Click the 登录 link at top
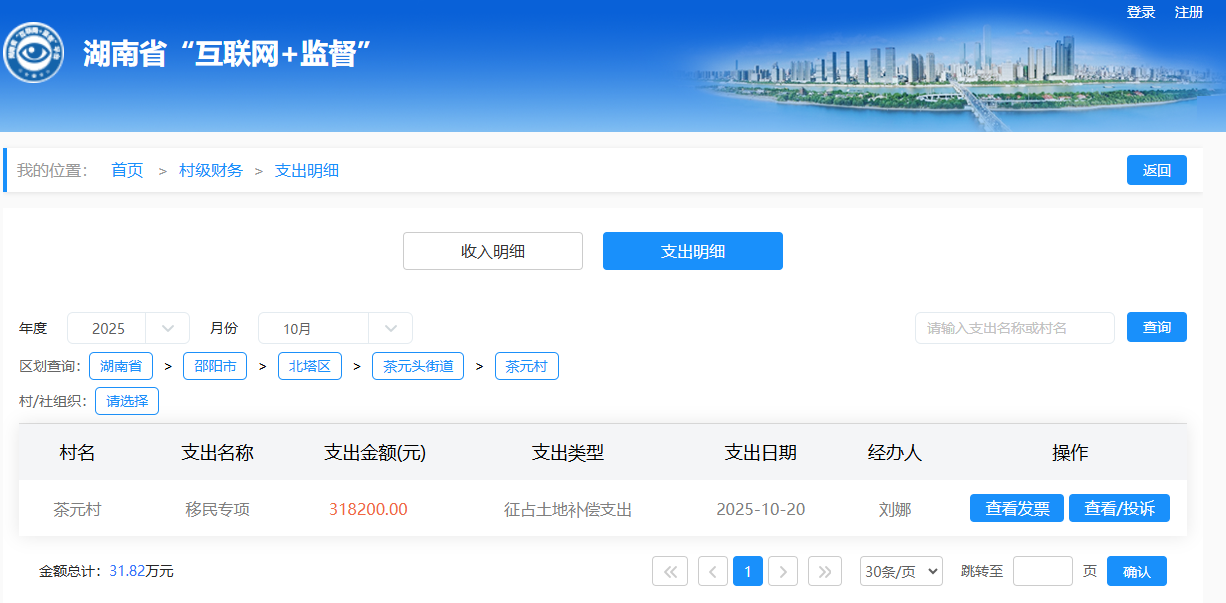Screen dimensions: 1226x603 [x=1141, y=12]
